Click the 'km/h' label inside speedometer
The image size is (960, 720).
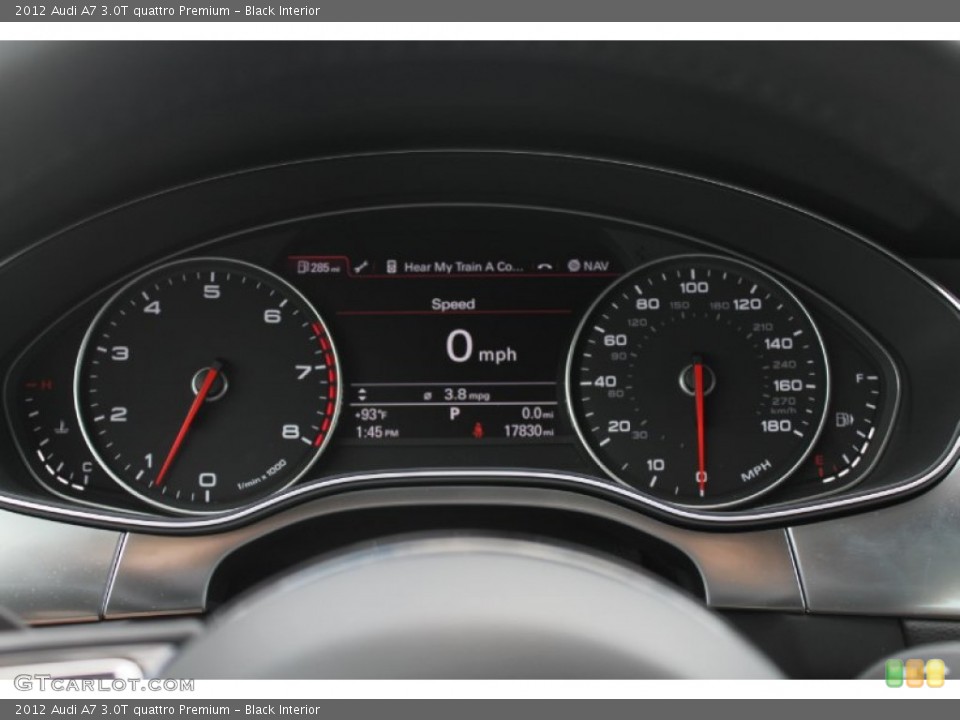point(783,411)
